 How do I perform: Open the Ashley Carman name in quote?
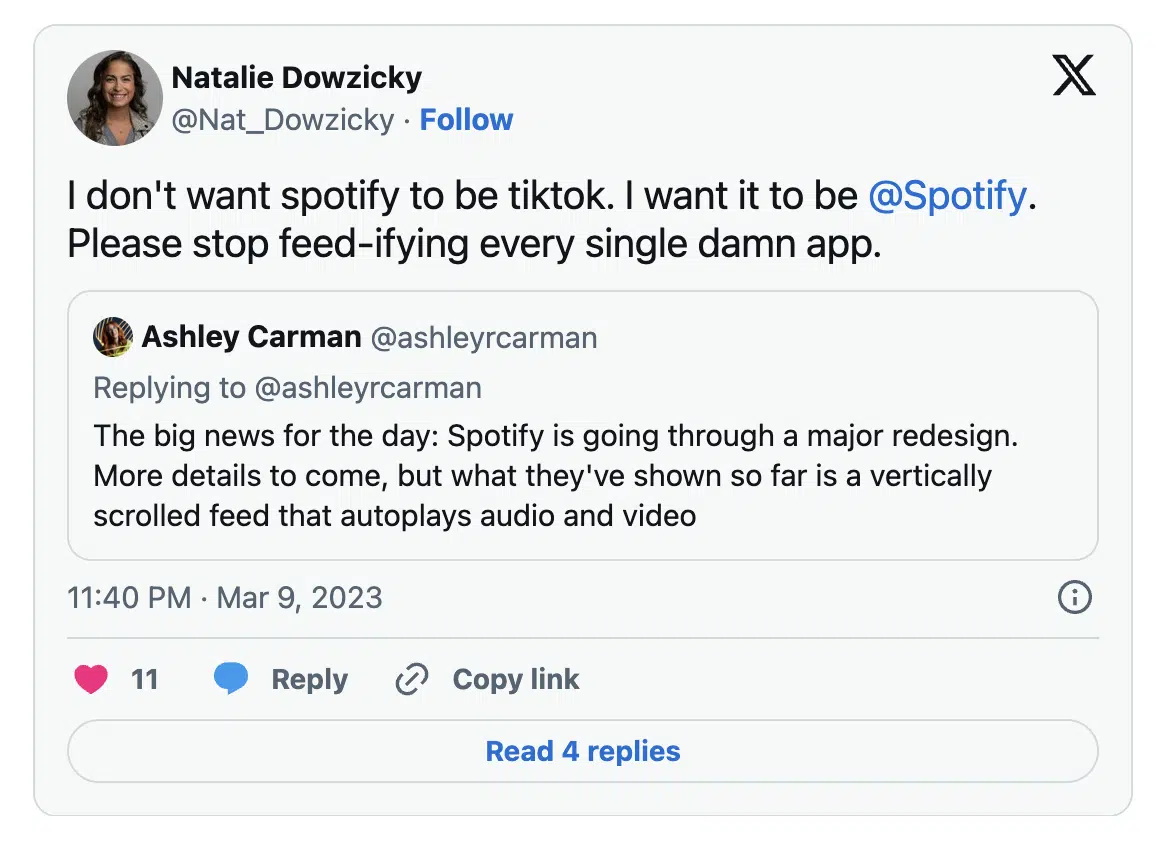click(251, 337)
